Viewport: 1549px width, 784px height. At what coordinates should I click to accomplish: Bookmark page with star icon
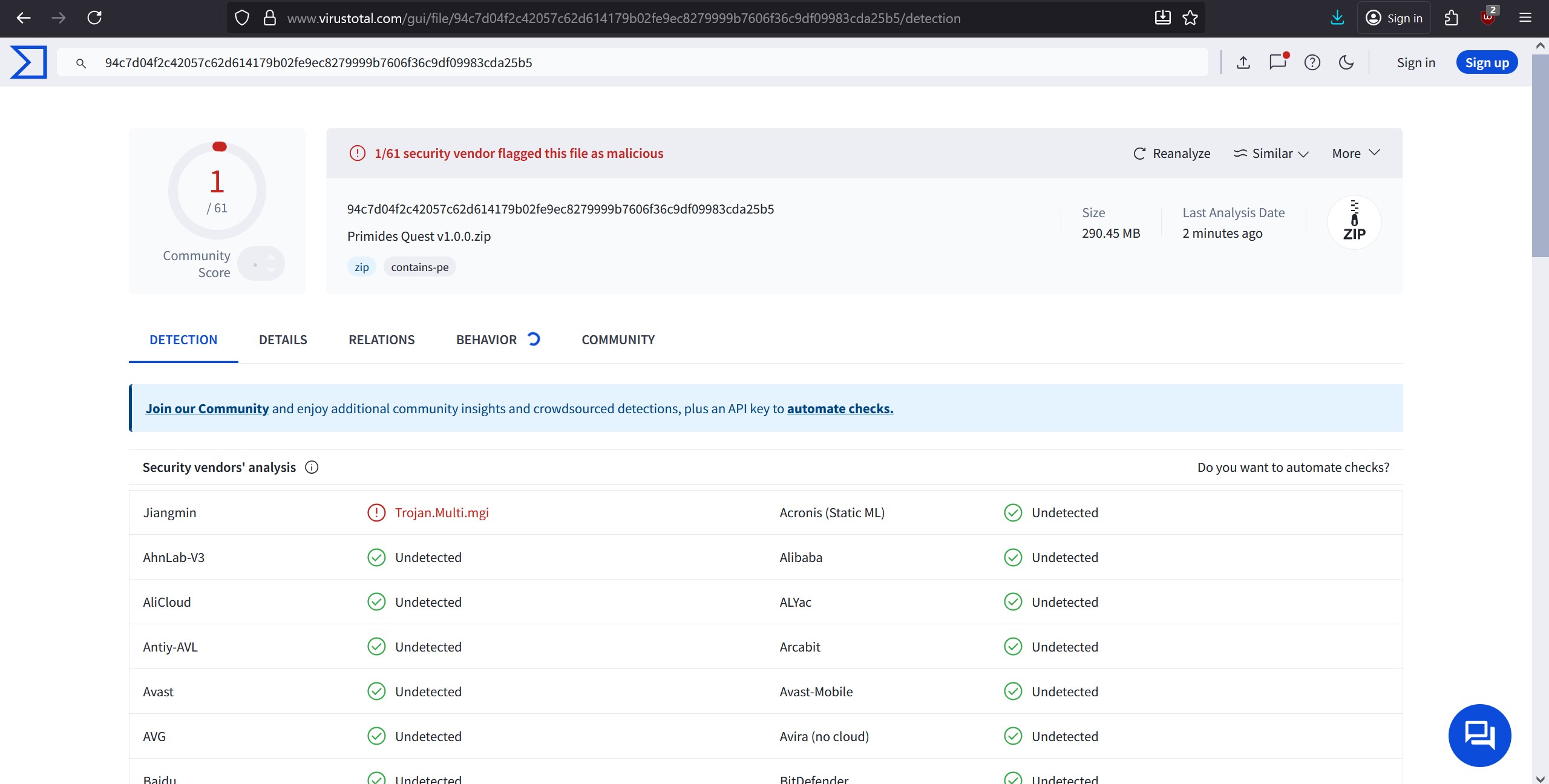pos(1190,18)
